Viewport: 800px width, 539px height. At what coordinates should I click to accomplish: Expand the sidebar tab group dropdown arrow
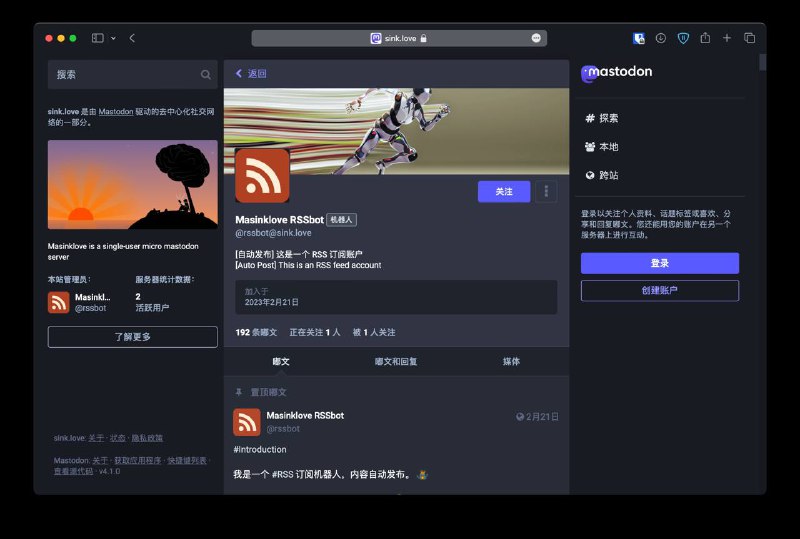[113, 38]
